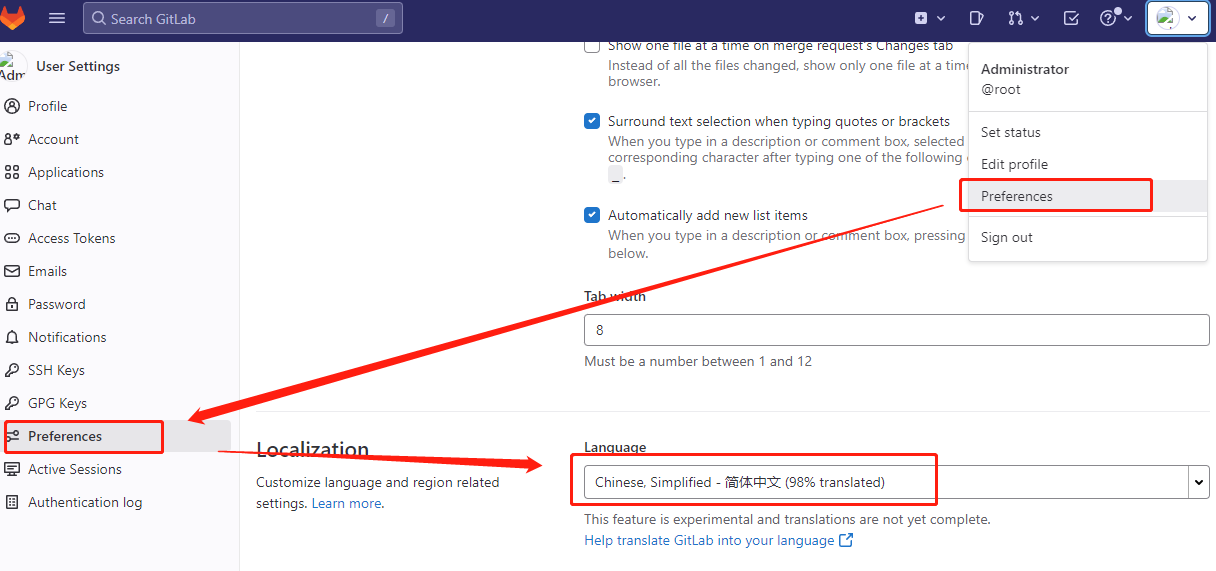Screen dimensions: 1216x571
Task: Click Help translate GitLab into your language
Action: coord(709,540)
